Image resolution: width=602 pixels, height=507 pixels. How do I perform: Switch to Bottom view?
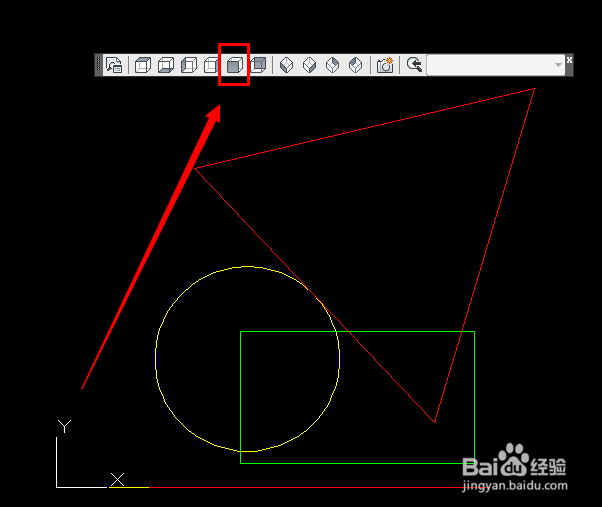tap(166, 65)
